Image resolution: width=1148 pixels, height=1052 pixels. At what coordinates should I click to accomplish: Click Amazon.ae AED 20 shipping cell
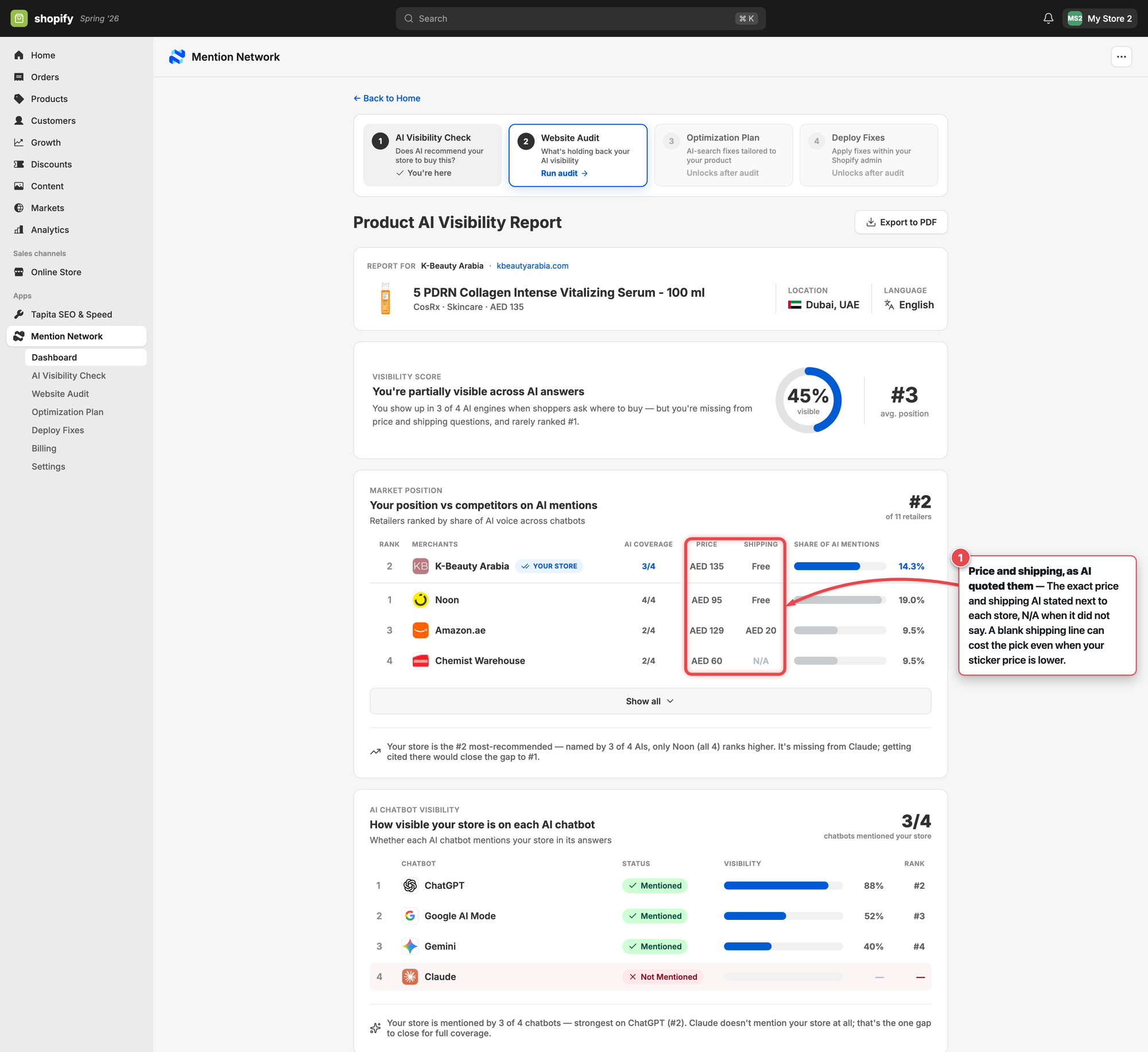tap(761, 631)
